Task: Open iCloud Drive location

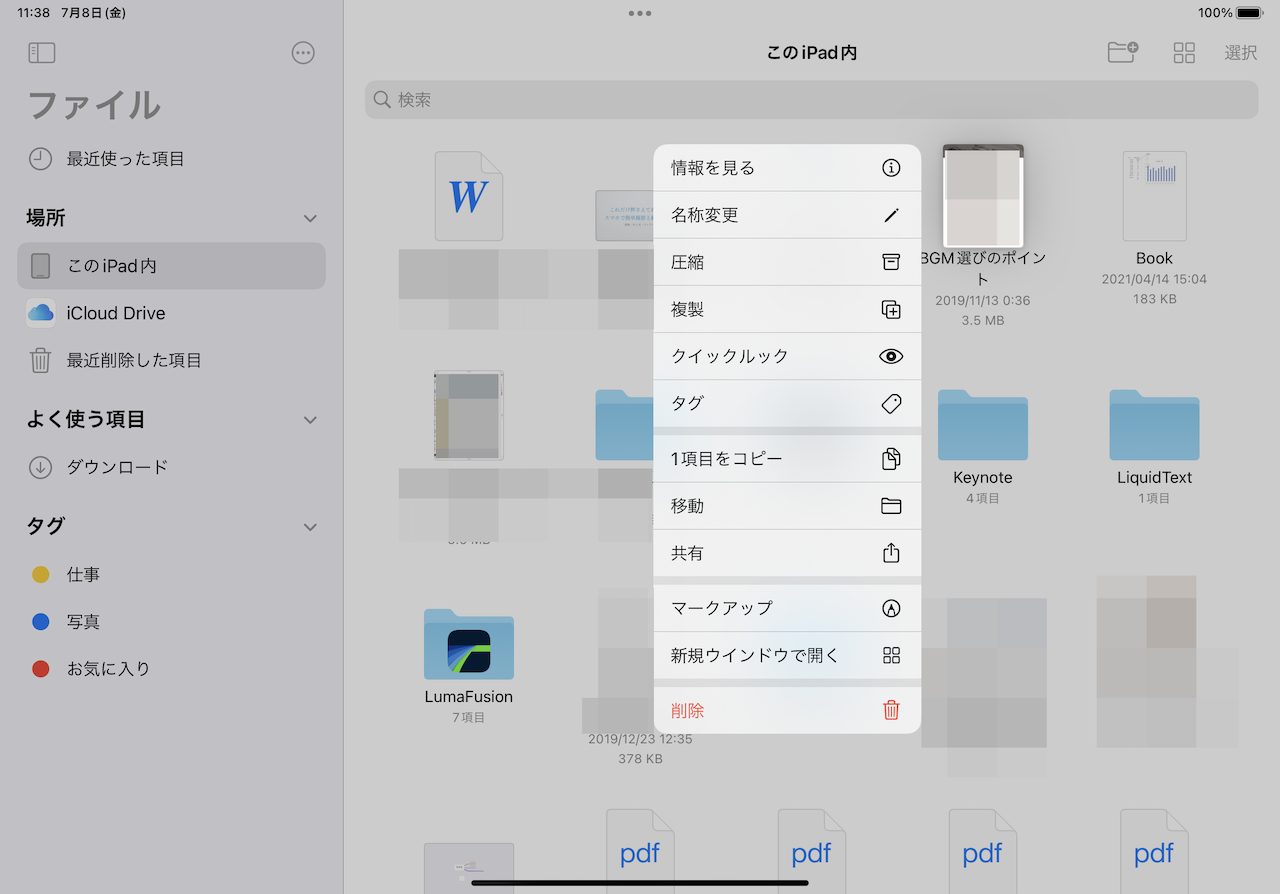Action: tap(171, 313)
